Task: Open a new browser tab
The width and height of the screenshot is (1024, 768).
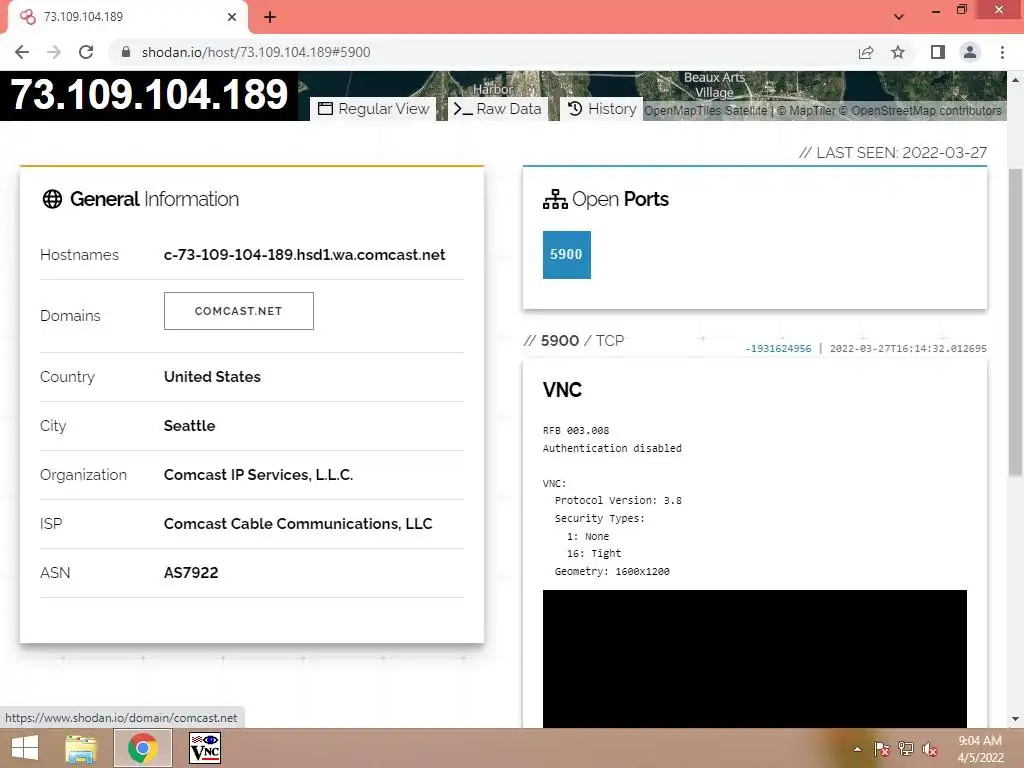Action: click(270, 17)
